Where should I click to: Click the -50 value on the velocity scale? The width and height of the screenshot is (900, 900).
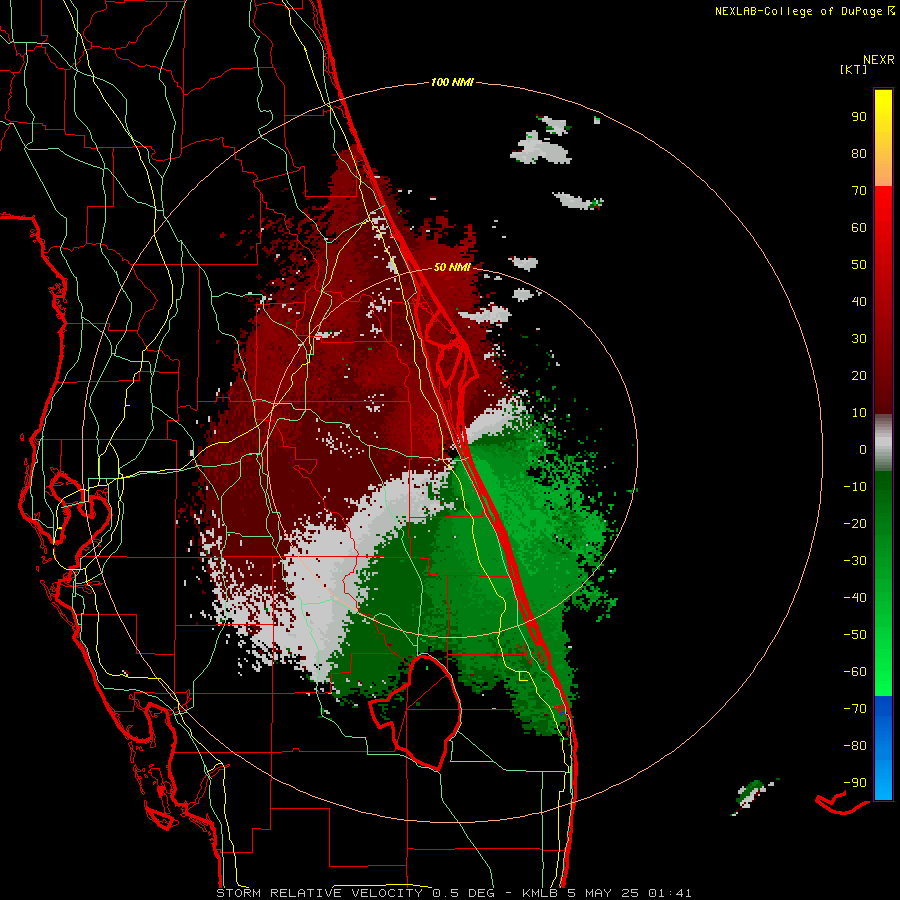pyautogui.click(x=855, y=635)
